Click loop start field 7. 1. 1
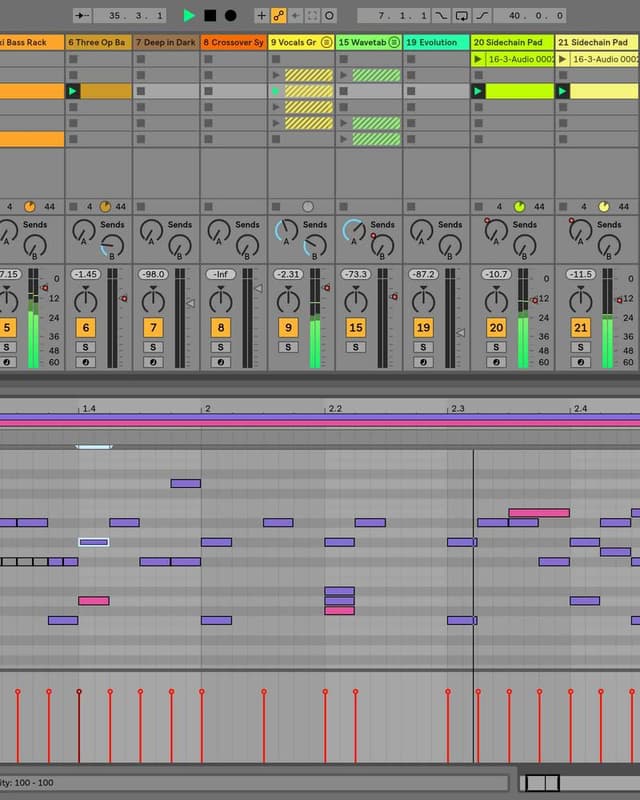Screen dimensions: 640x800 [394, 15]
